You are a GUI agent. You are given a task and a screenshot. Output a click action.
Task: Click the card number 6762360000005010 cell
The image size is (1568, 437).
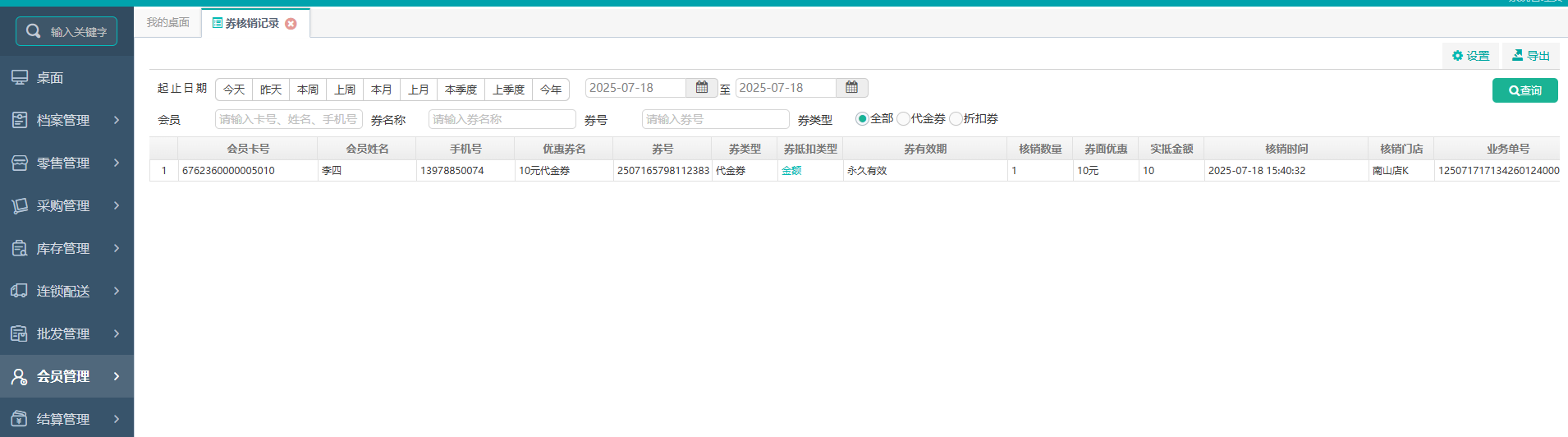248,171
